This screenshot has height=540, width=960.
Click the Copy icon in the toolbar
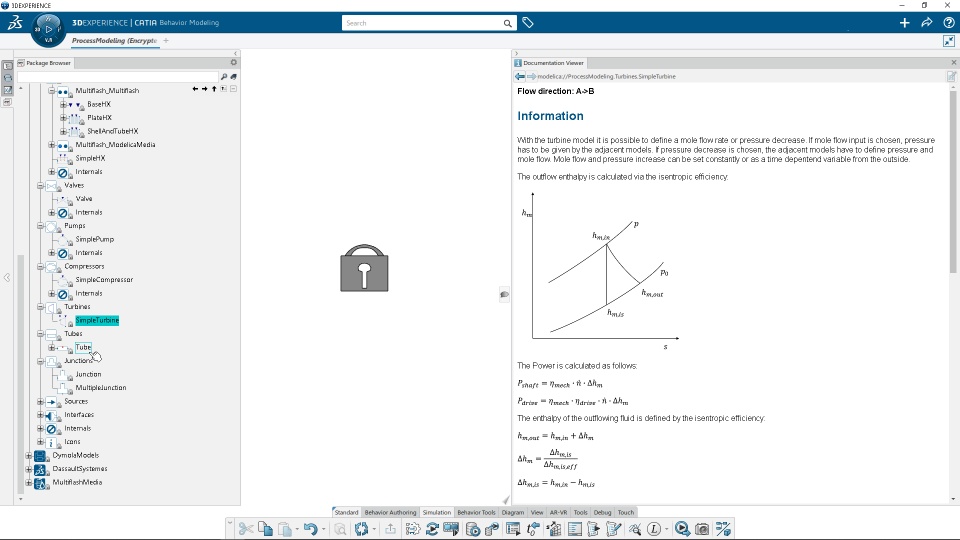tap(265, 528)
